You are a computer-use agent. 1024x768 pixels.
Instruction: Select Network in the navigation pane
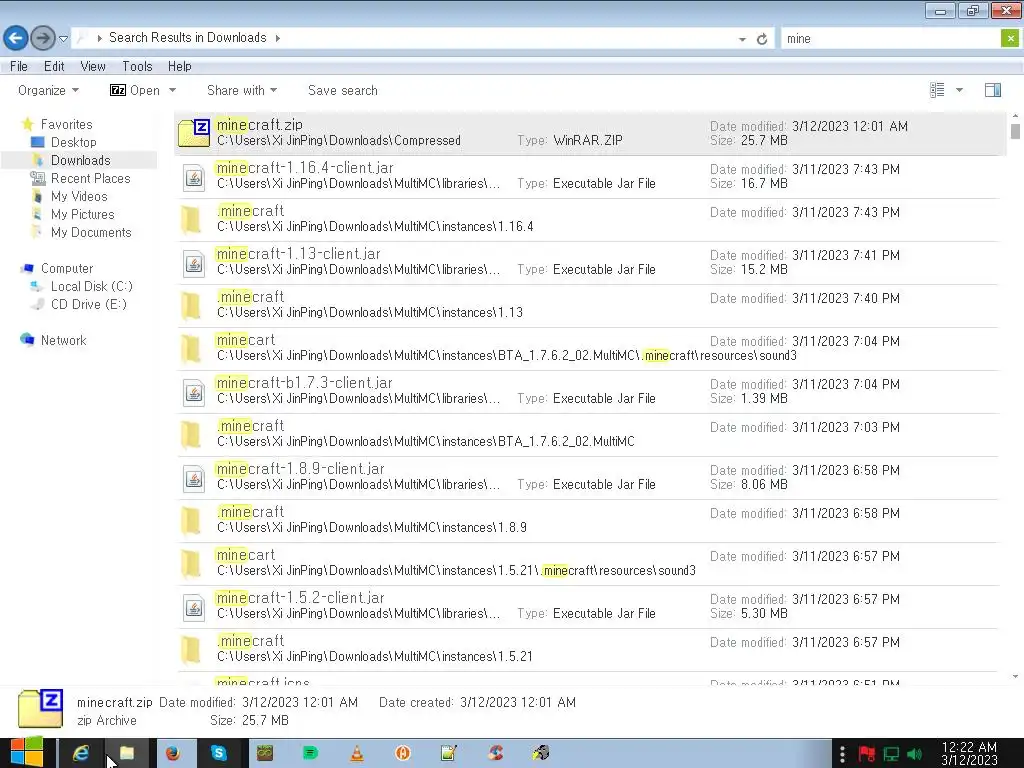pyautogui.click(x=63, y=340)
